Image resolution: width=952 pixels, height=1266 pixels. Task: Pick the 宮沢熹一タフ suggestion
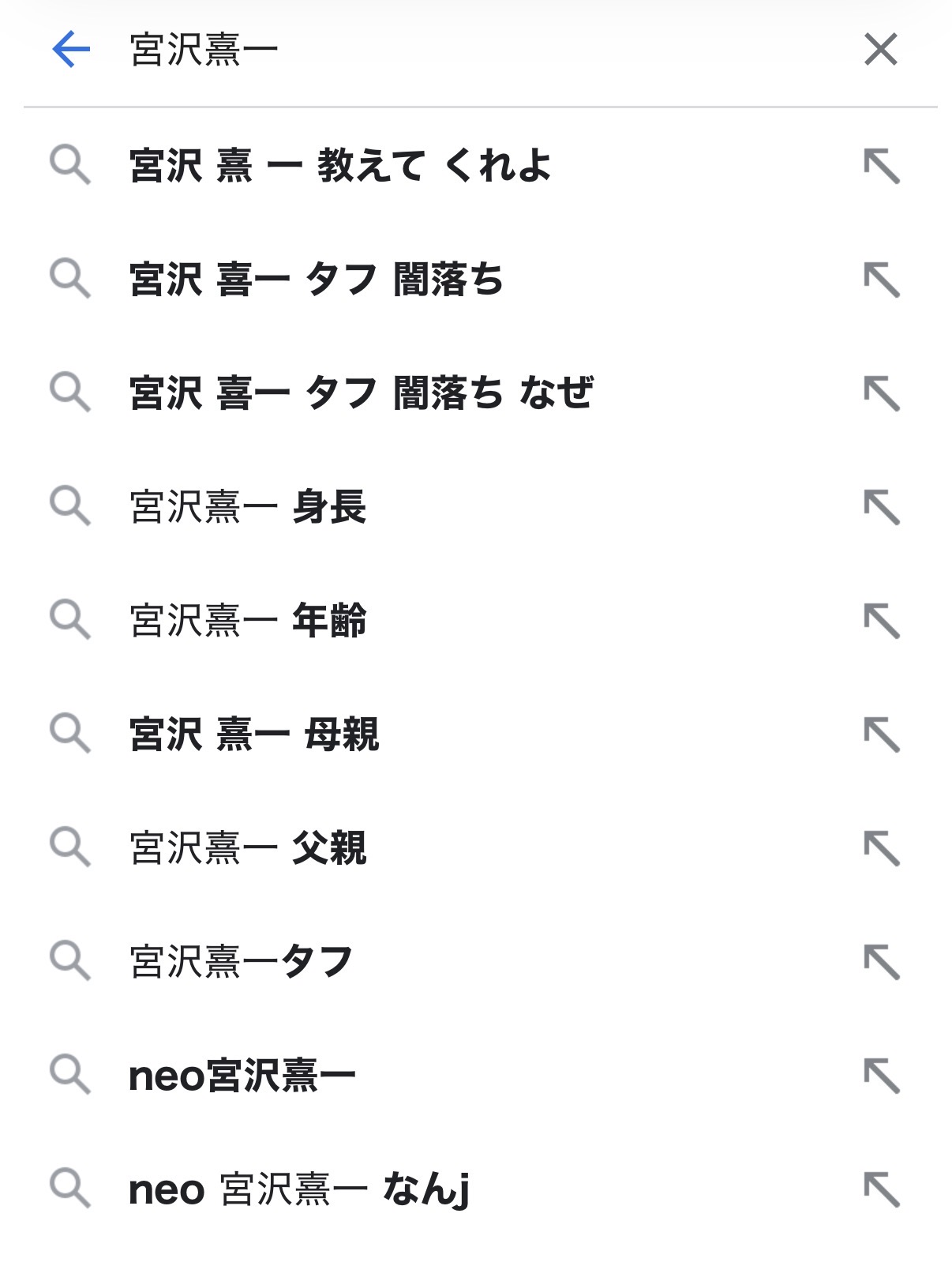pyautogui.click(x=241, y=962)
